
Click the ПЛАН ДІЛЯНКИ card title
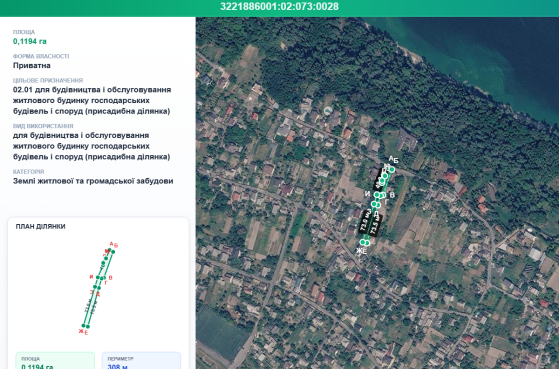point(40,226)
